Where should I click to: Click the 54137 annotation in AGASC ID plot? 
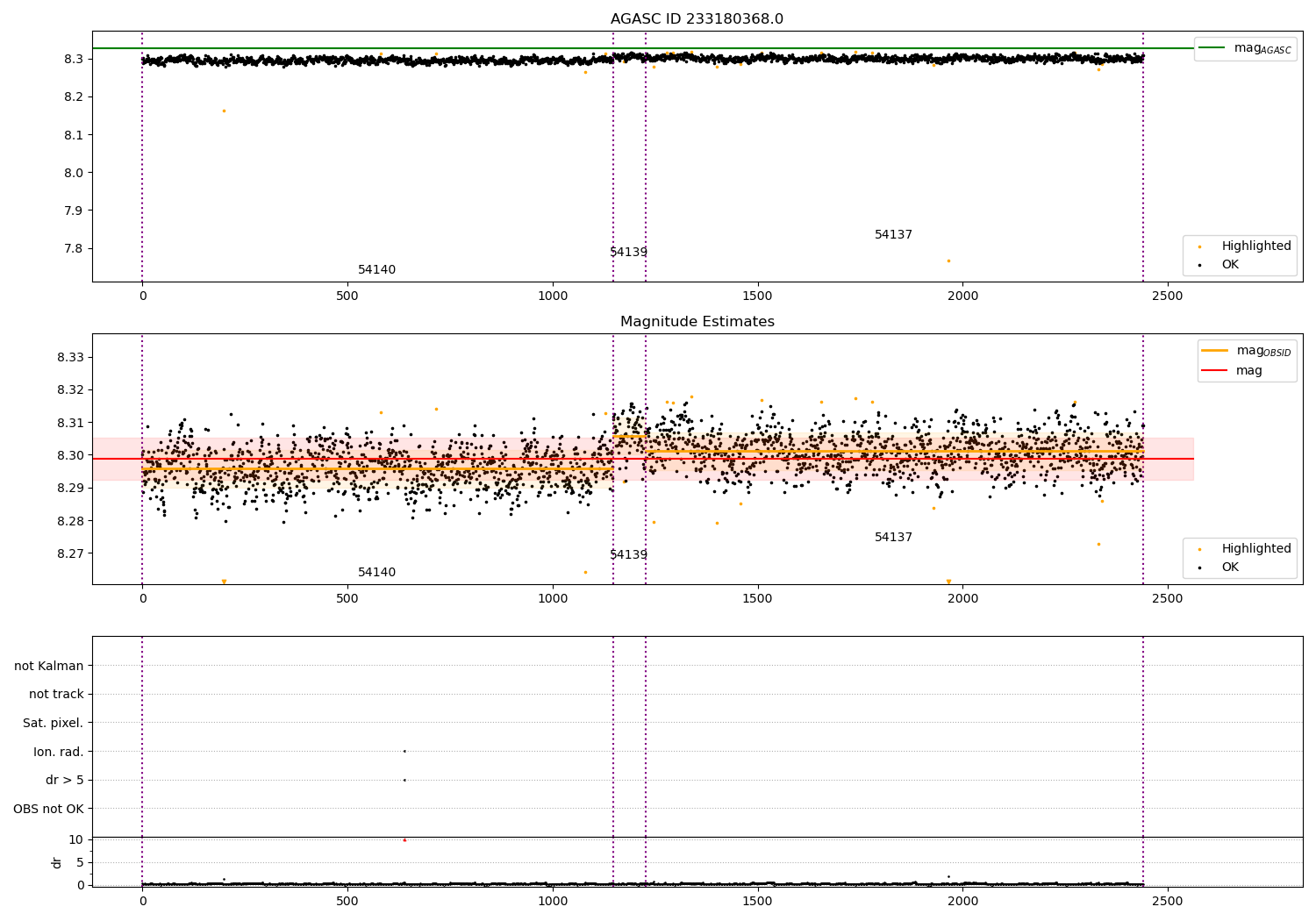point(893,235)
